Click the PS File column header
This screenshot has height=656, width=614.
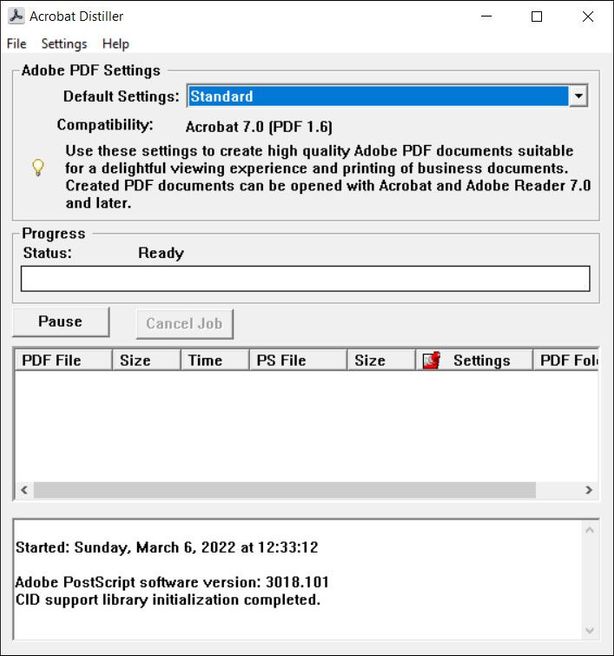(298, 360)
